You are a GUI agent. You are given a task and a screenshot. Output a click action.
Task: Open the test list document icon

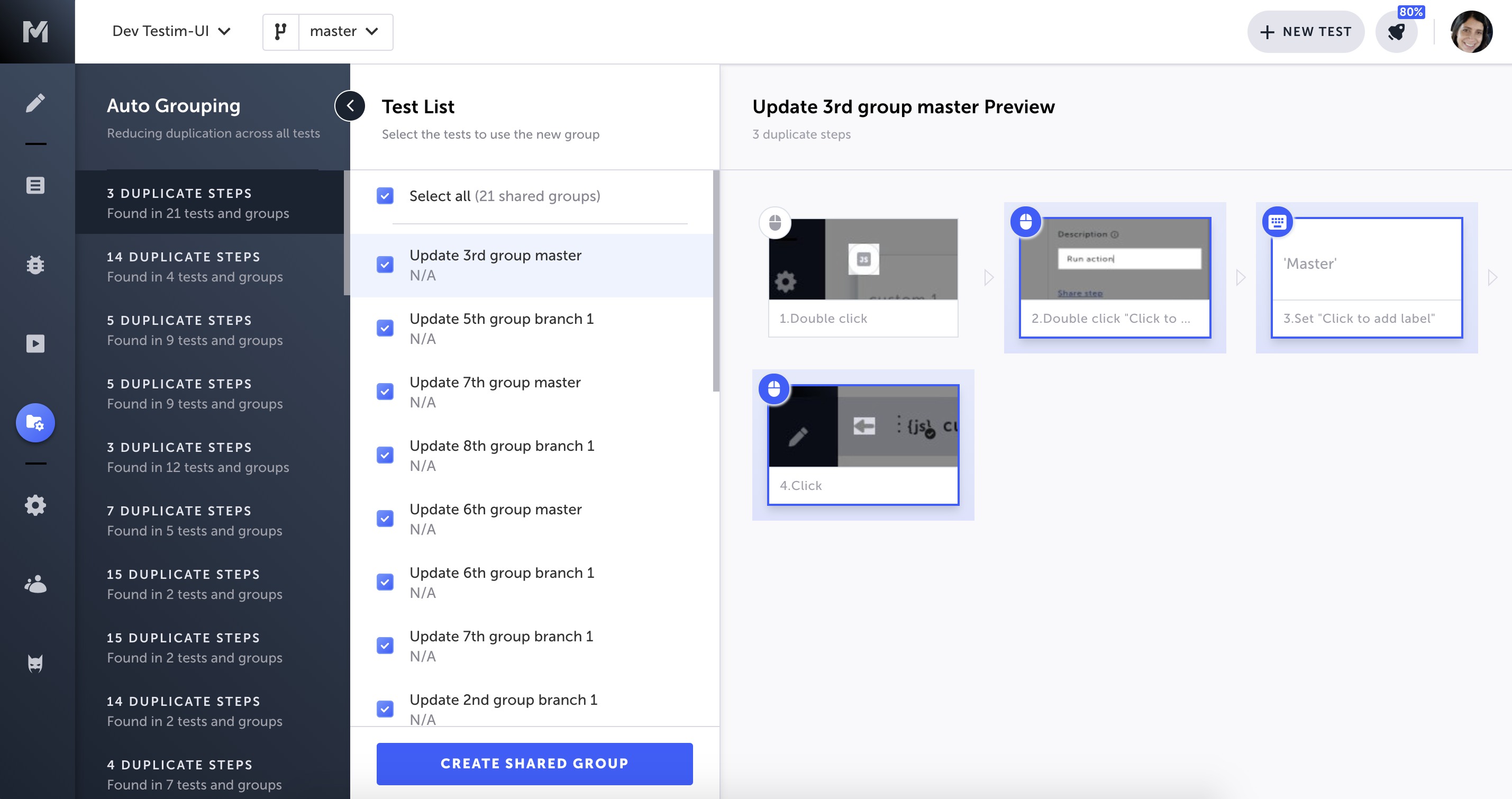[37, 185]
